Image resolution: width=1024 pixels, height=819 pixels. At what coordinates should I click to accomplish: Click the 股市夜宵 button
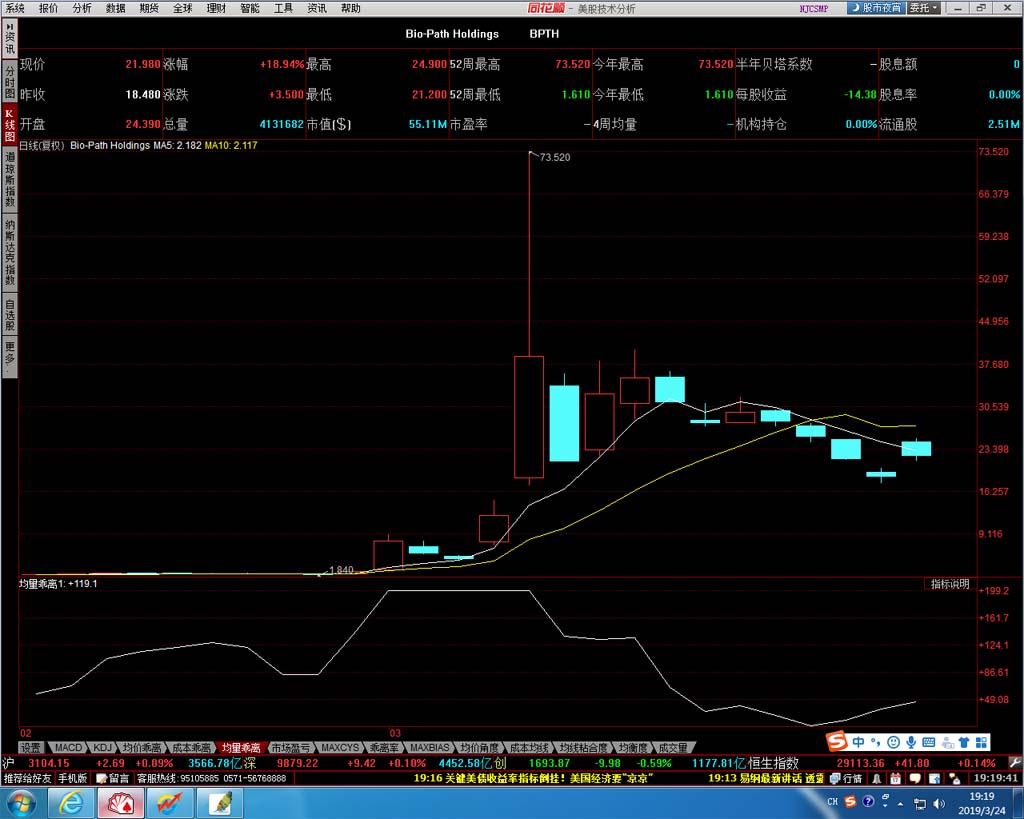pos(876,8)
